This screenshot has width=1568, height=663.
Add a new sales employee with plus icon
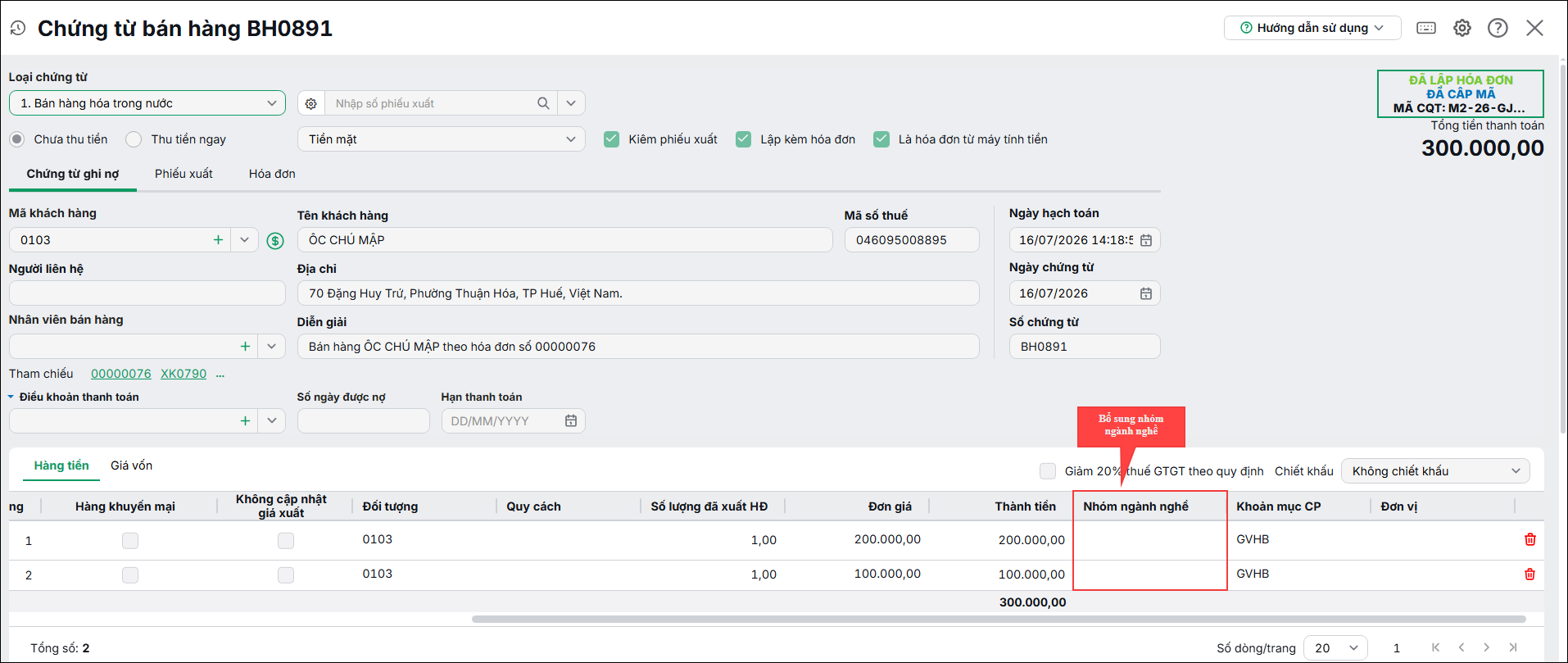(x=245, y=347)
